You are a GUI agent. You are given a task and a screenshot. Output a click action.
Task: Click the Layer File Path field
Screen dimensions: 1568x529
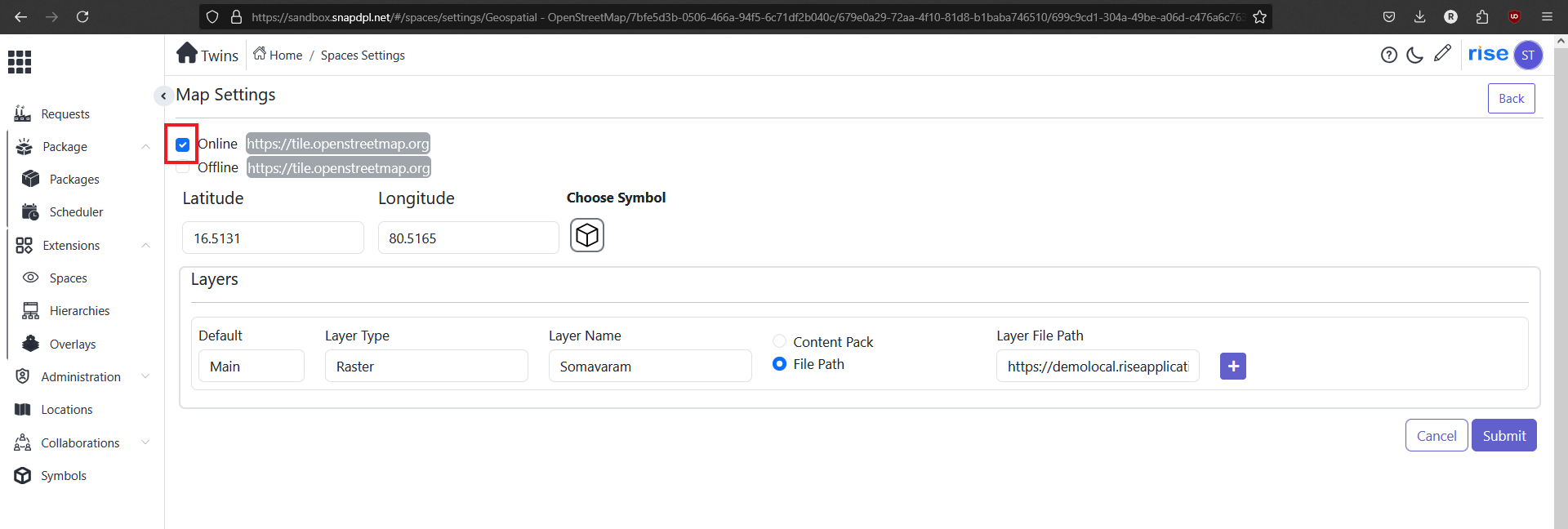point(1098,366)
